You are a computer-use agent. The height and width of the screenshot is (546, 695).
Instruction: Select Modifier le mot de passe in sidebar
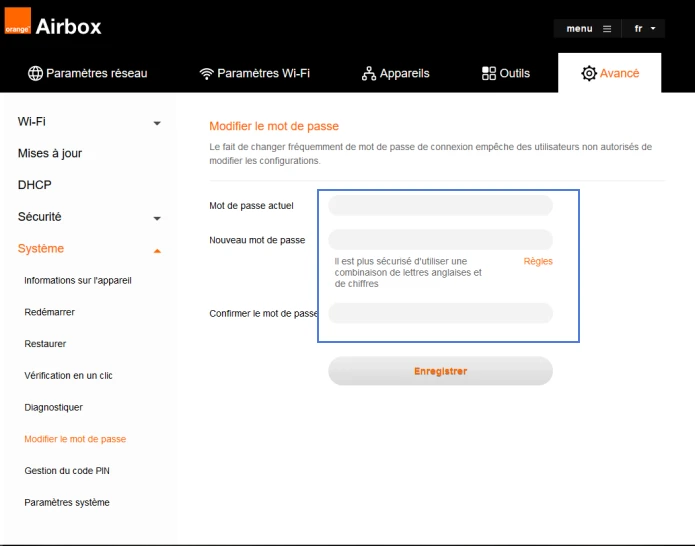tap(75, 439)
